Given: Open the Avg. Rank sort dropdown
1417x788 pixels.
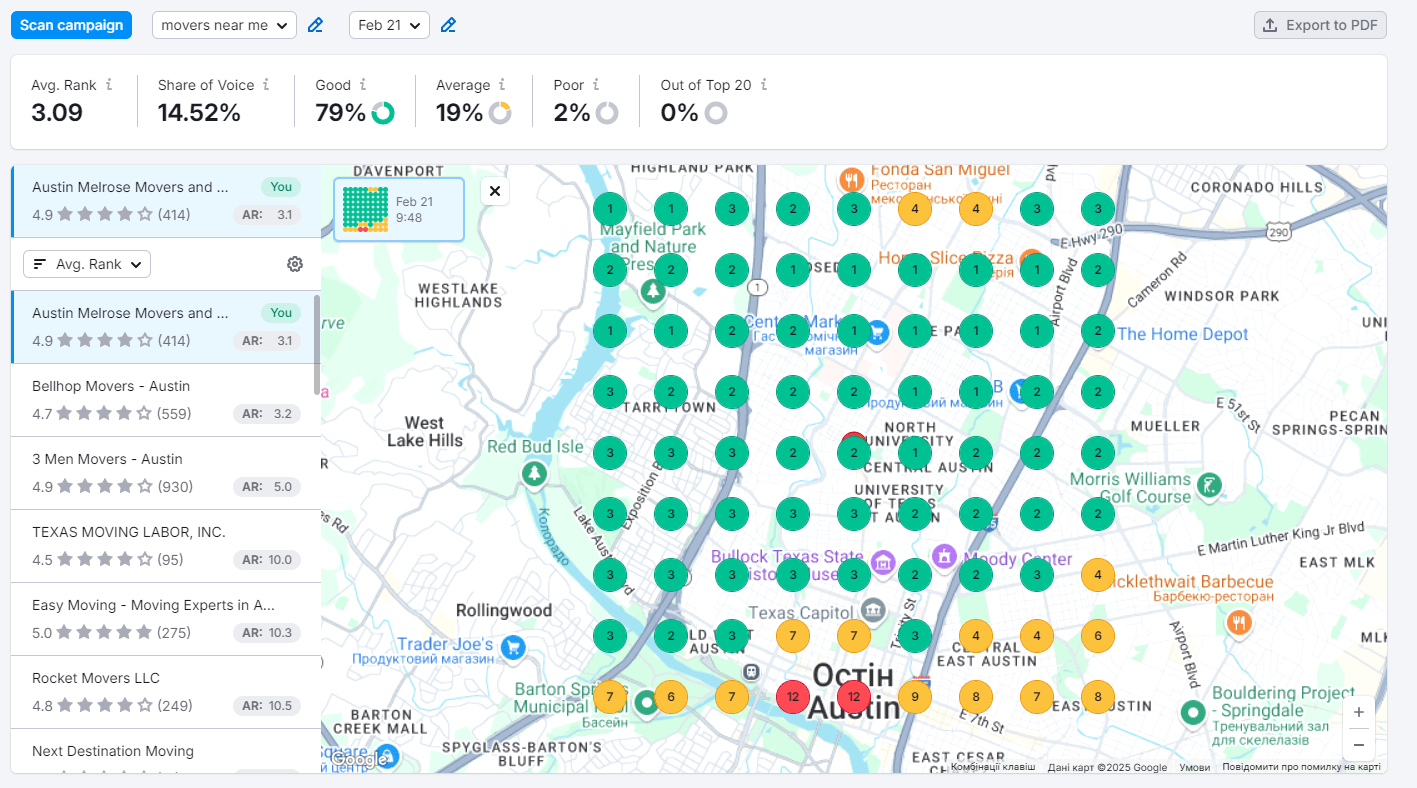Looking at the screenshot, I should pos(87,264).
